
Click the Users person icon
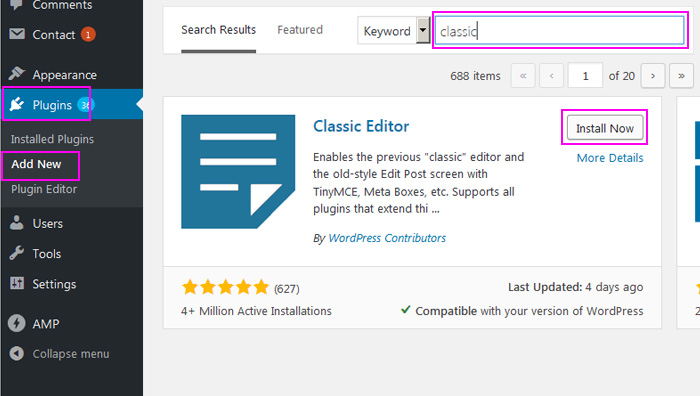click(x=17, y=222)
